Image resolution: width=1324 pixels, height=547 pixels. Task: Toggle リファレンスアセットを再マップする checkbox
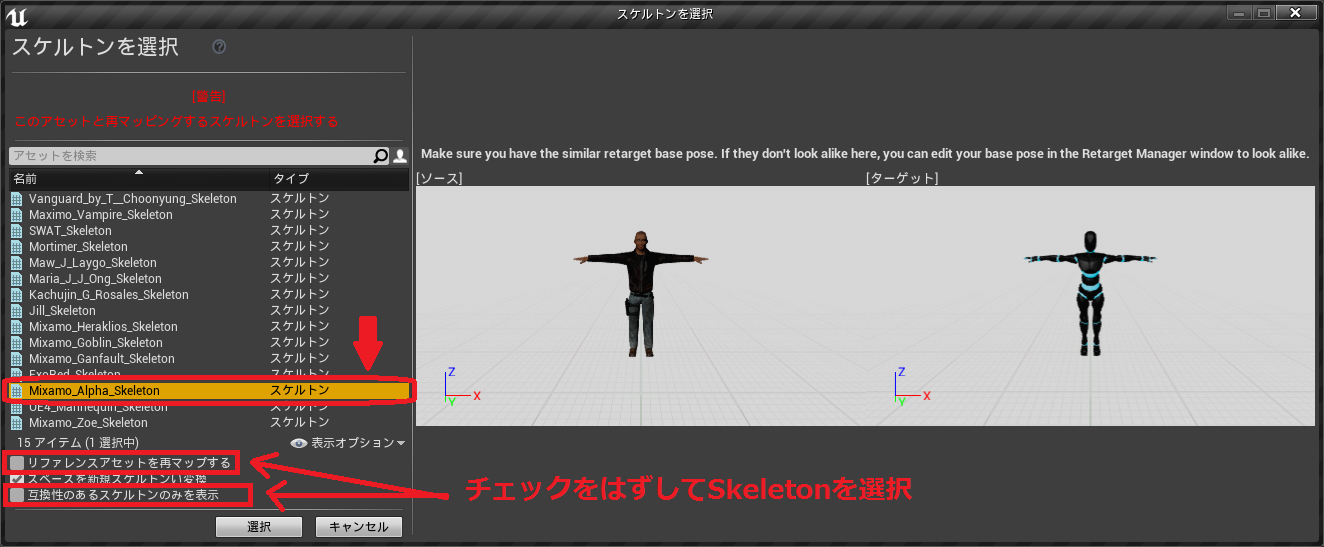pos(17,463)
